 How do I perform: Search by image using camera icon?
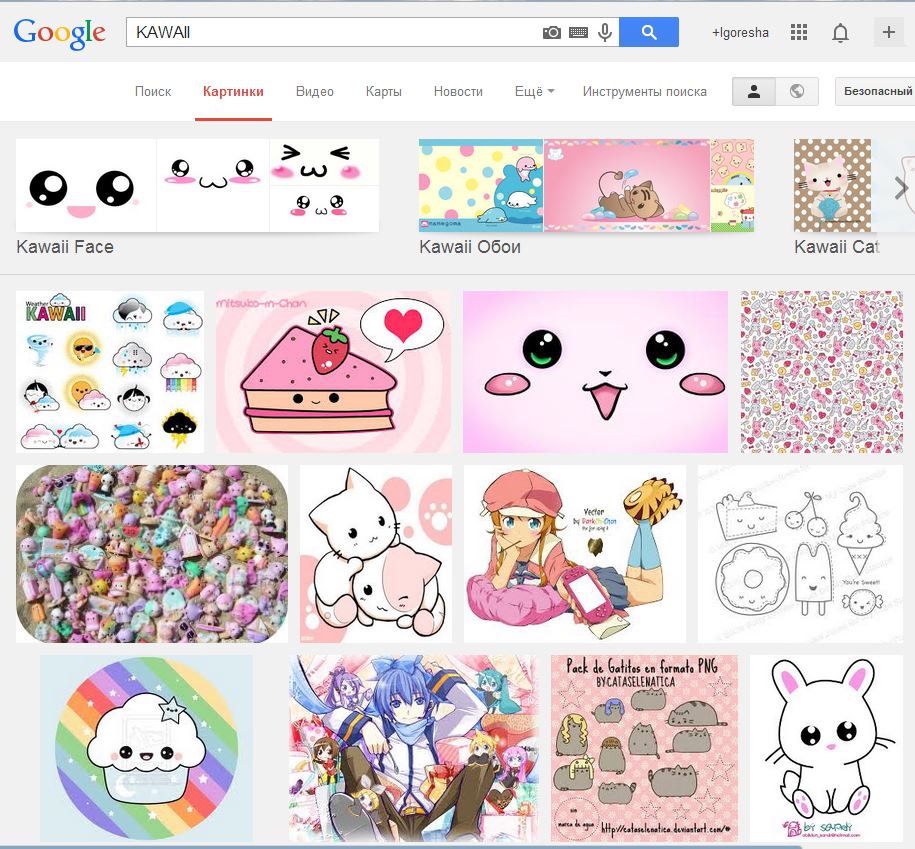tap(551, 33)
